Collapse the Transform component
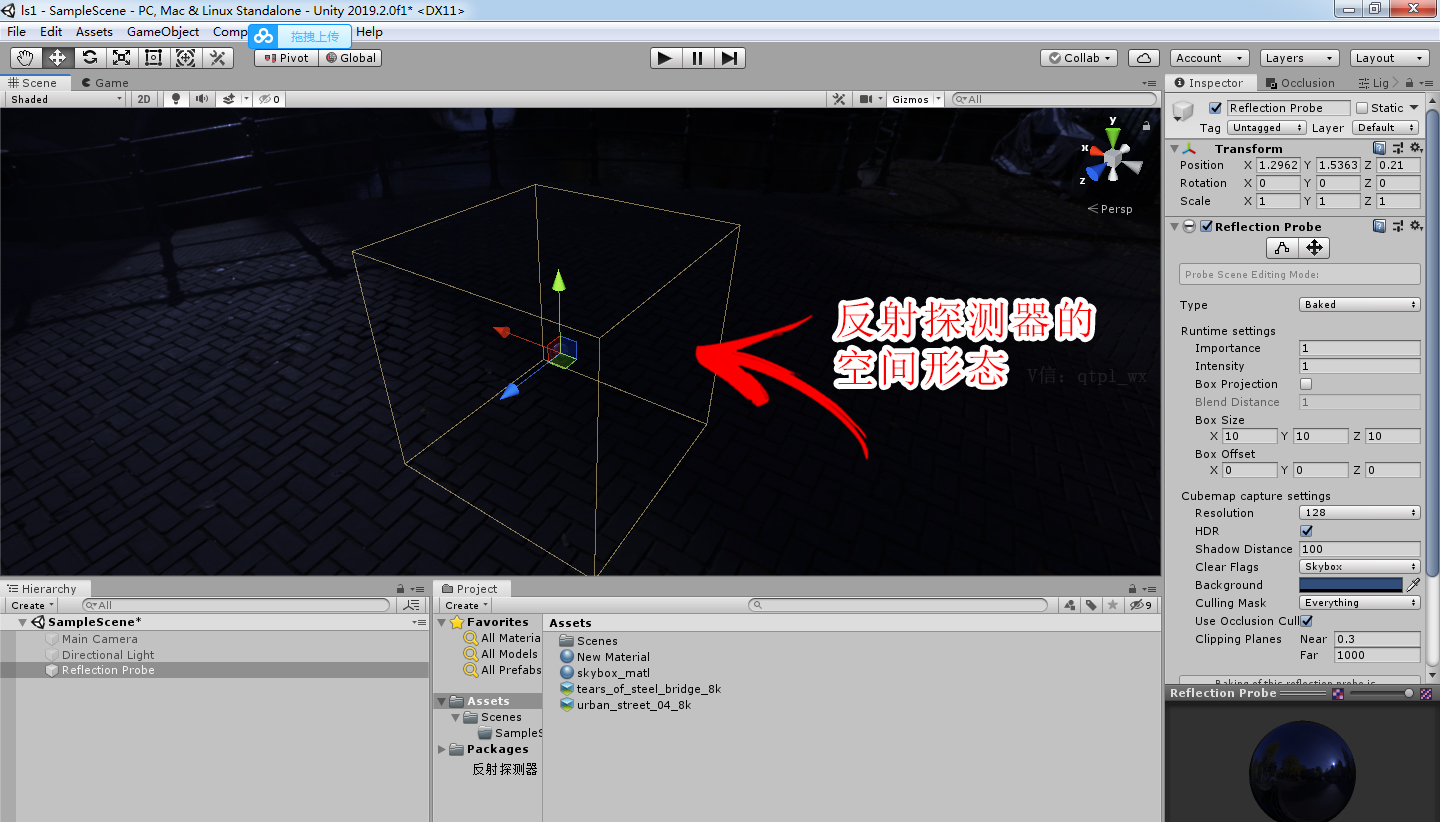The width and height of the screenshot is (1440, 822). click(x=1174, y=148)
